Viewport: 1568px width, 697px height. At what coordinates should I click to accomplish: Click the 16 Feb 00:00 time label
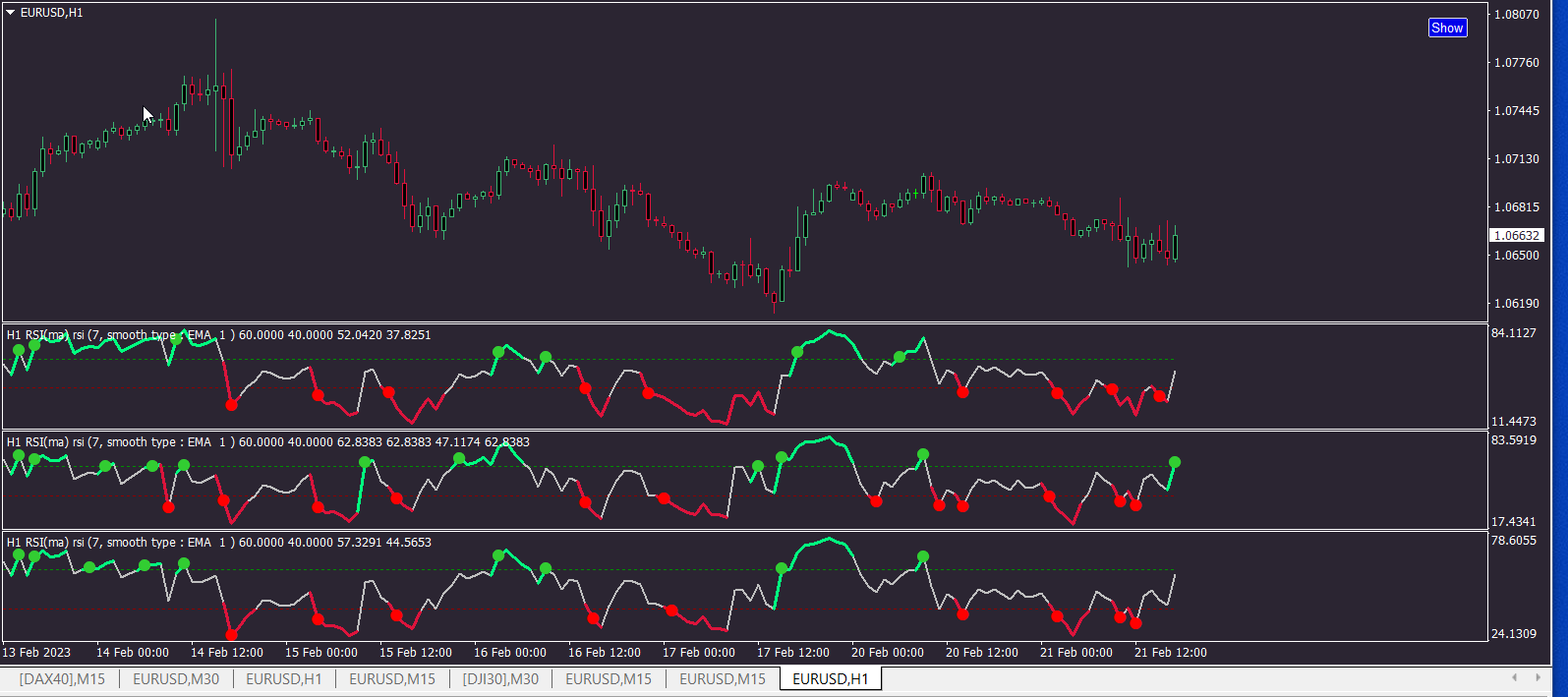510,653
